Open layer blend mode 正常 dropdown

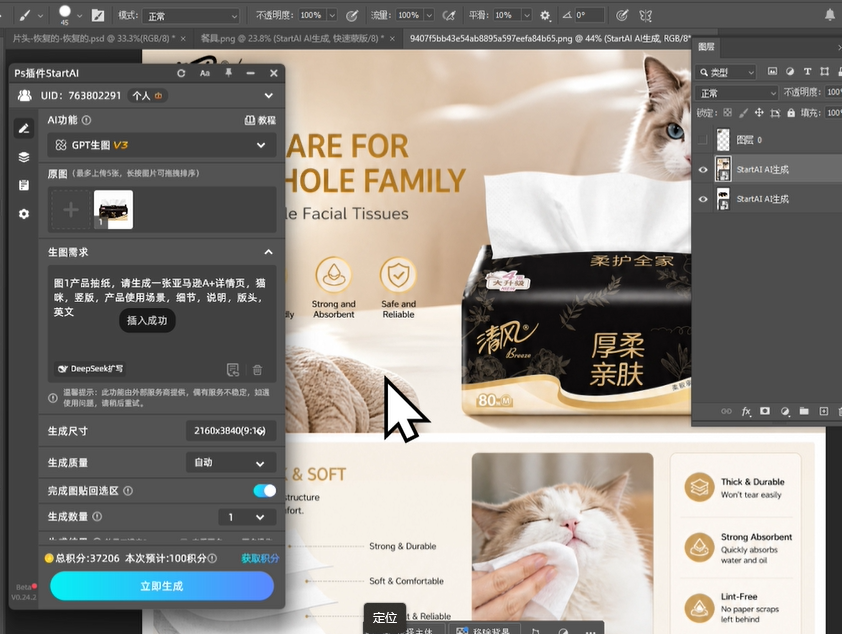click(737, 93)
